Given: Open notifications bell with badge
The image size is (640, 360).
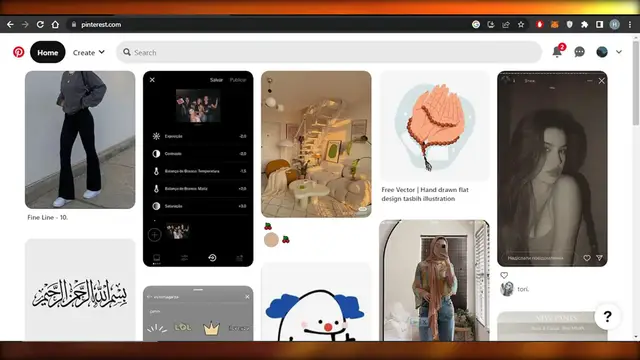Looking at the screenshot, I should click(x=558, y=51).
